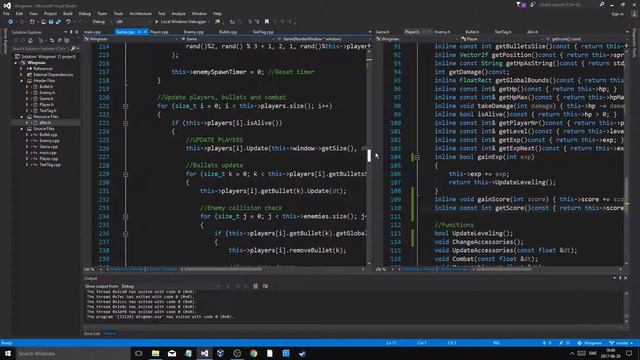Select TextTag.cpp in Solution Explorer
This screenshot has width=640, height=360.
tap(50, 164)
